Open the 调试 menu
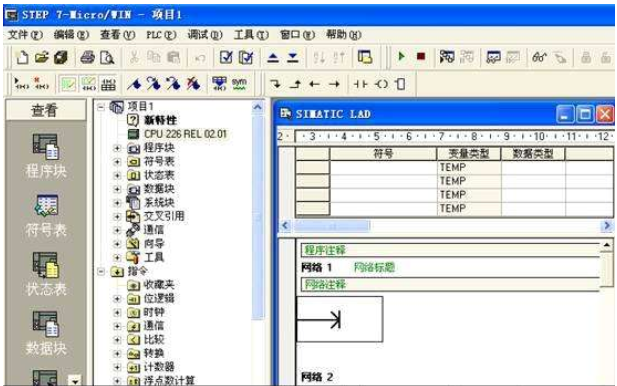617x386 pixels. (x=205, y=35)
